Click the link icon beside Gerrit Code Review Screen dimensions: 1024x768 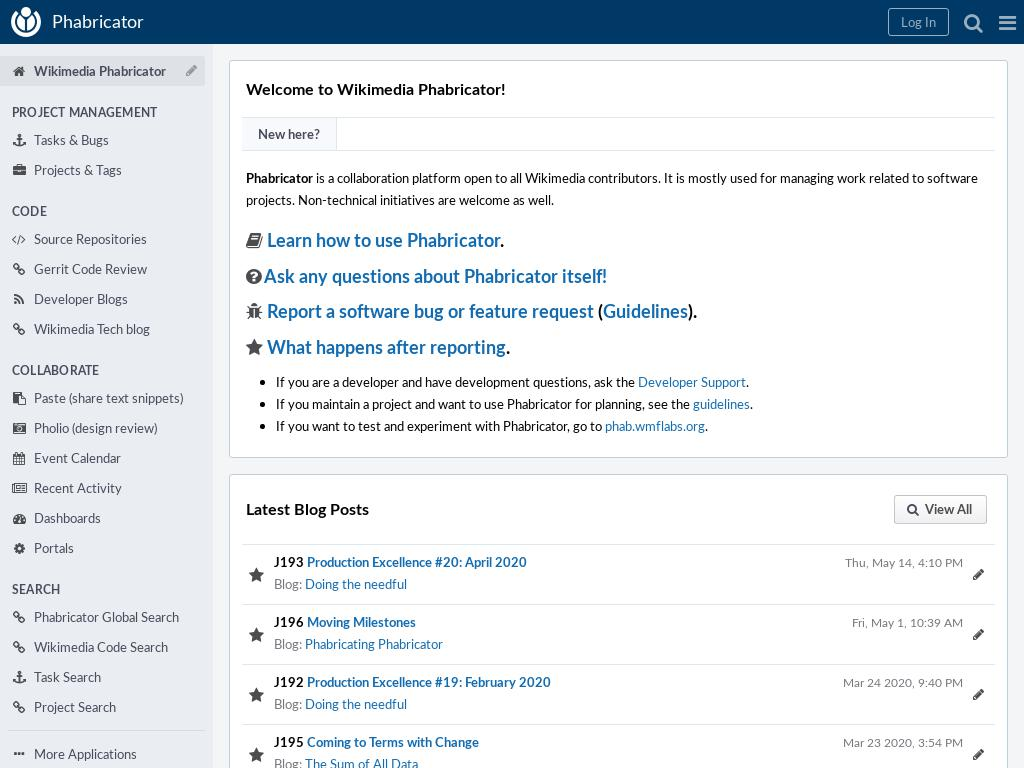[19, 269]
